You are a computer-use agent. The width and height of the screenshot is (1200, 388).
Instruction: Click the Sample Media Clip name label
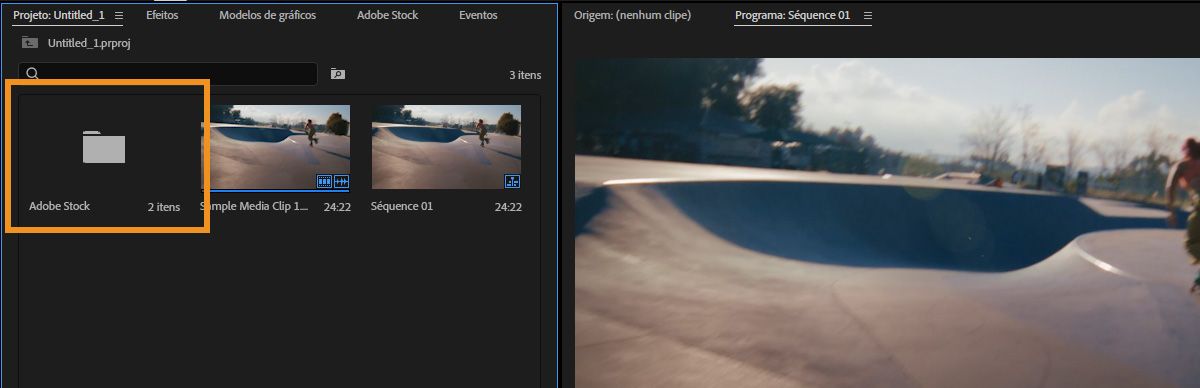click(x=255, y=206)
